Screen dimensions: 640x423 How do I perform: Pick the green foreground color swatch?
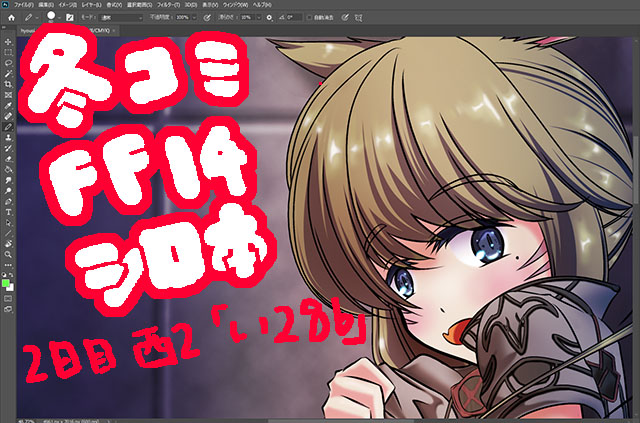click(x=5, y=283)
